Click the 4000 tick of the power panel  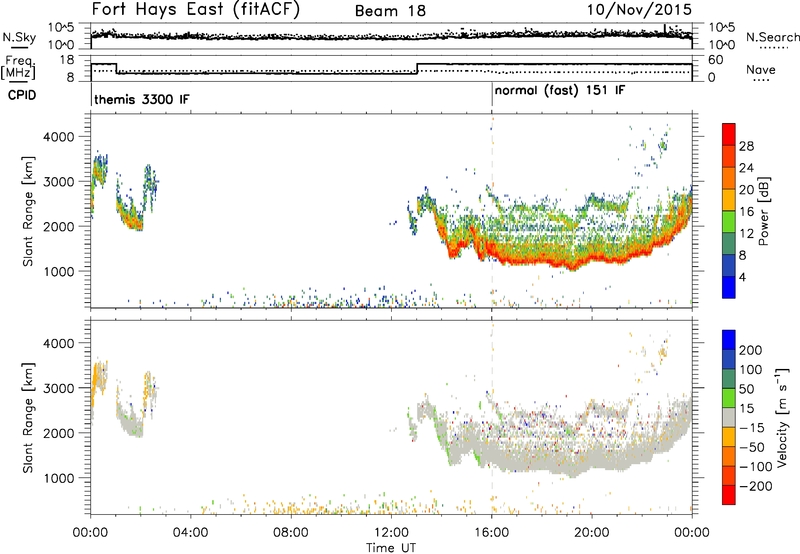(58, 137)
